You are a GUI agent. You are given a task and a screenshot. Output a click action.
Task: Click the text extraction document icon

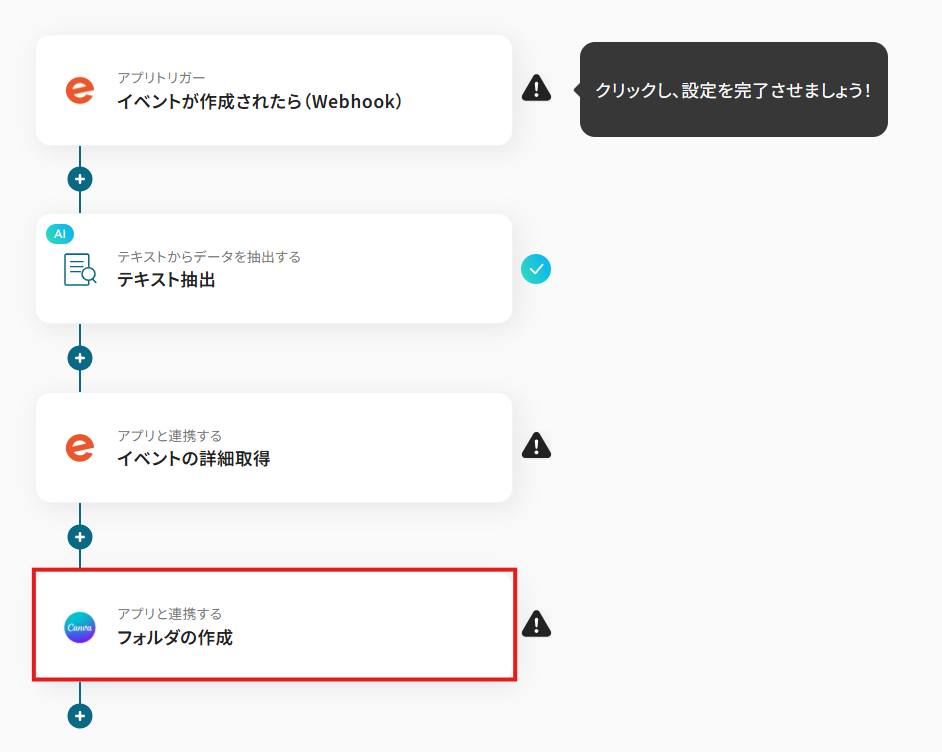[x=80, y=269]
